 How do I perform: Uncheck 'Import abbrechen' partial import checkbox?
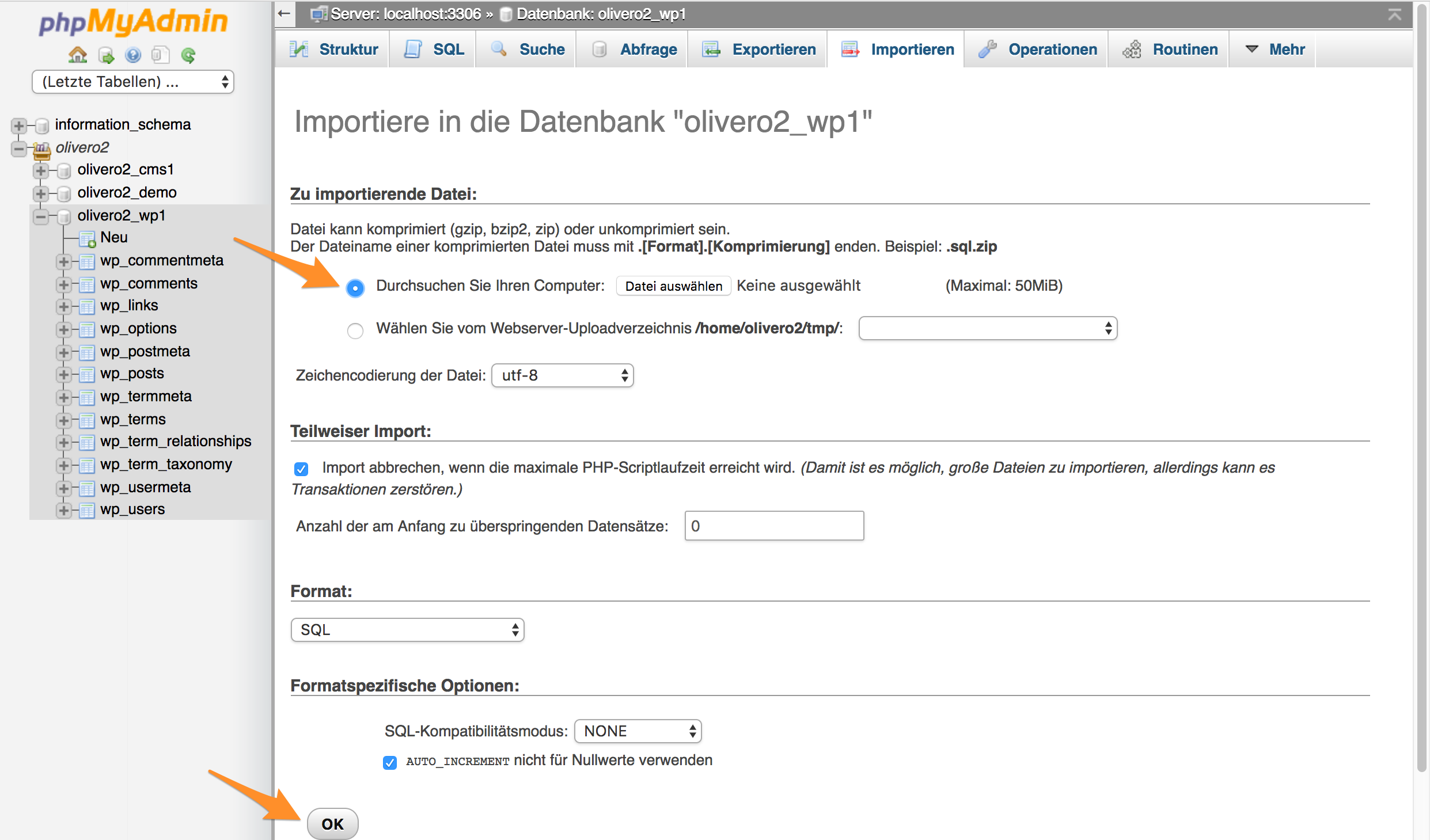(301, 469)
